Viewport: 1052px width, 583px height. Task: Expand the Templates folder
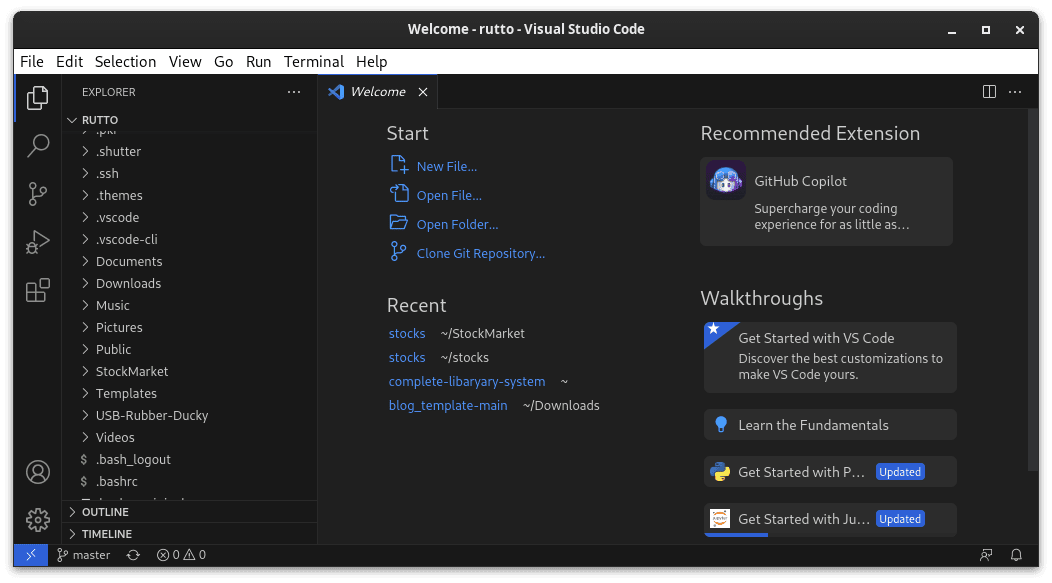tap(189, 394)
